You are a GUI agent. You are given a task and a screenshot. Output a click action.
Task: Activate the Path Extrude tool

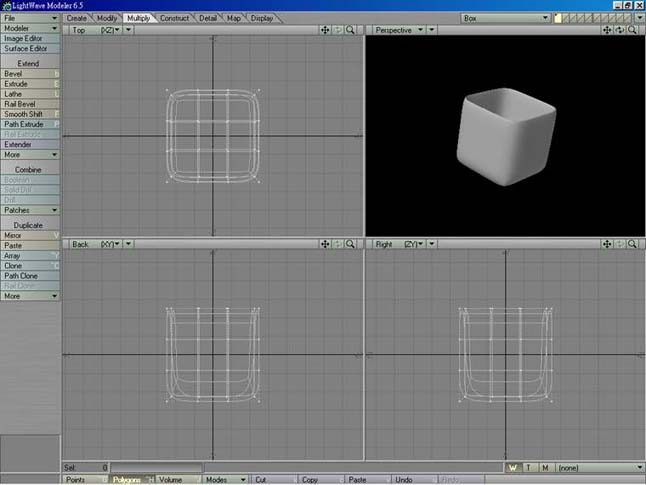30,124
